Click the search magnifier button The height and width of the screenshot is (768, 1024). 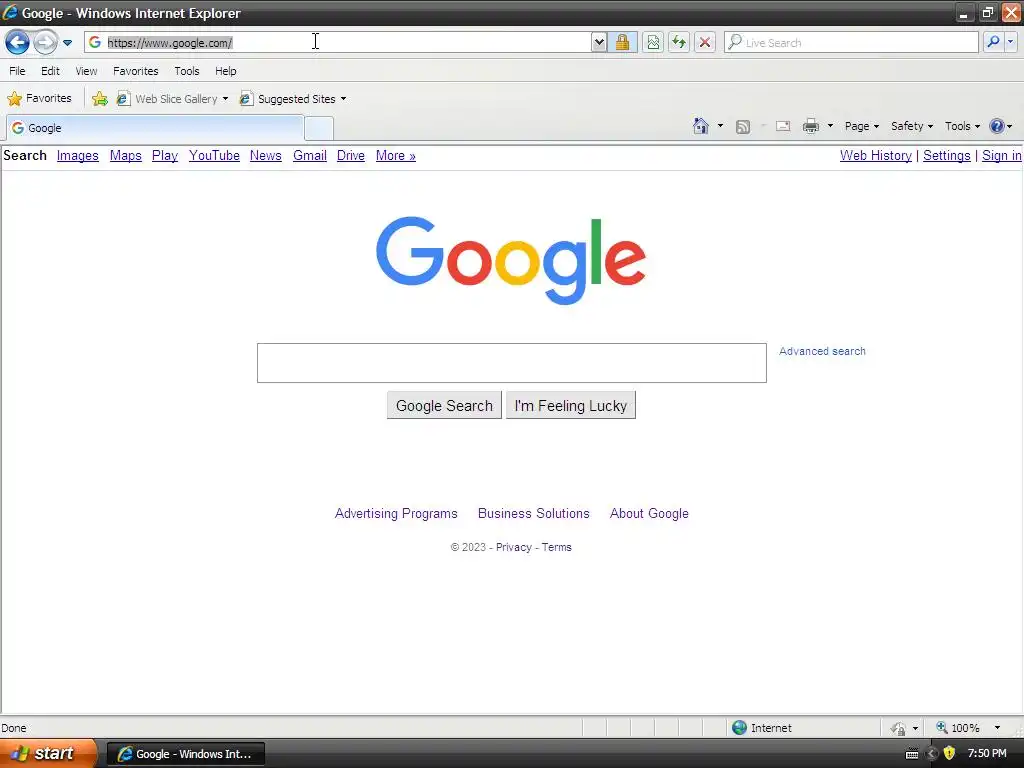pos(993,42)
